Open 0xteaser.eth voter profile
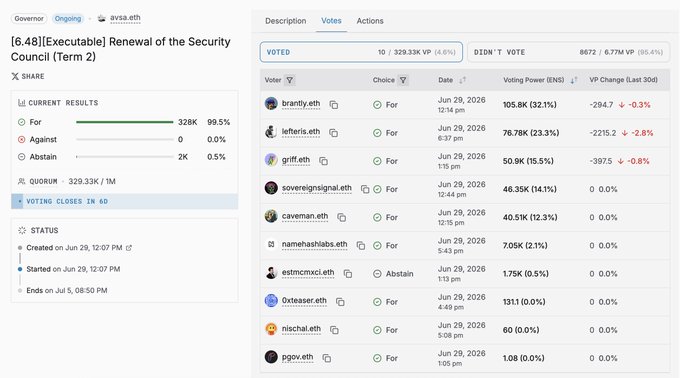This screenshot has height=378, width=680. (304, 301)
